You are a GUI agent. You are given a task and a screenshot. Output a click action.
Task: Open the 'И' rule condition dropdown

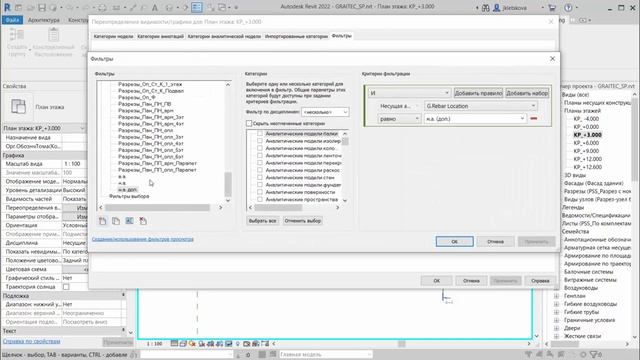click(409, 93)
